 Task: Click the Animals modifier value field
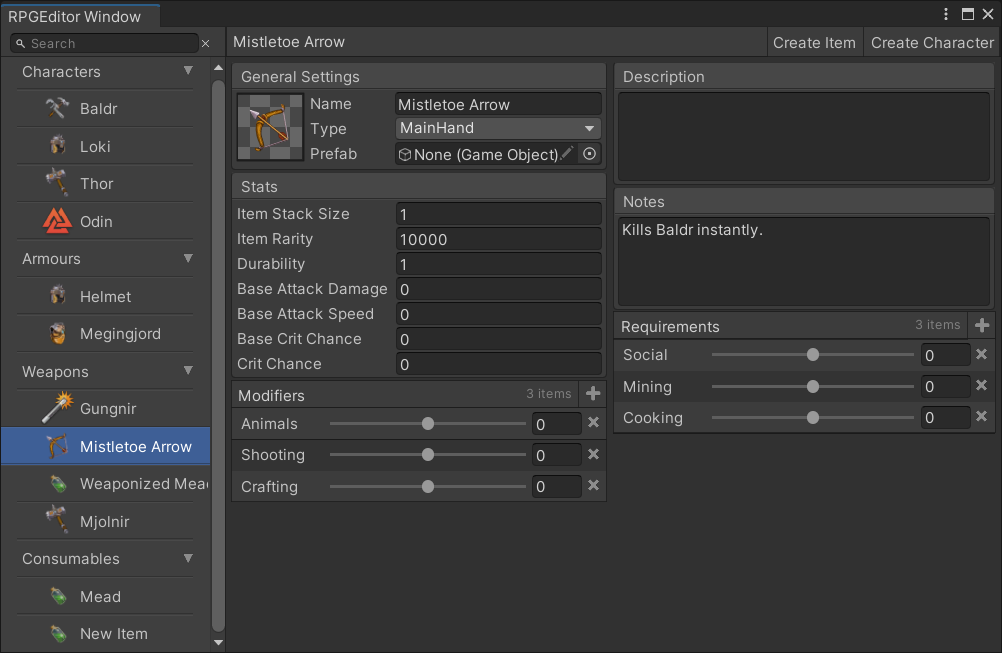[557, 424]
